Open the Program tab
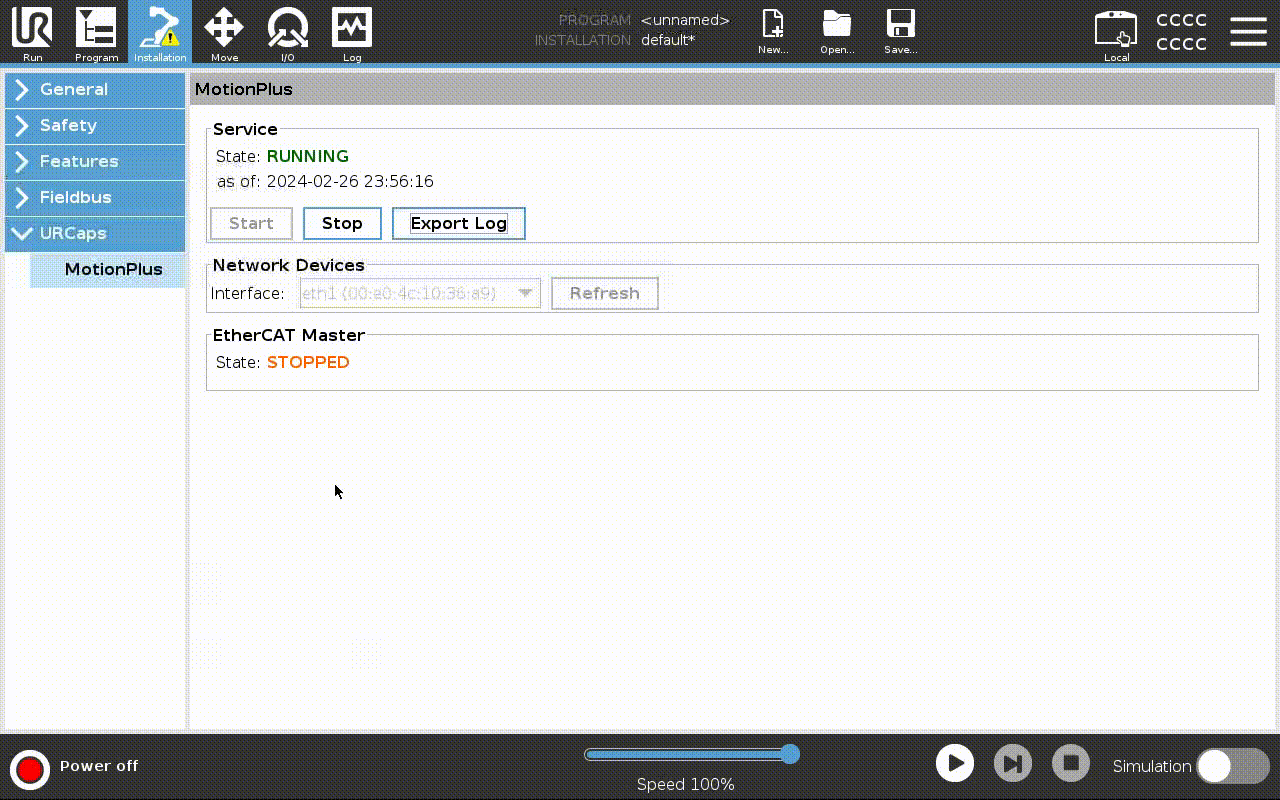1280x800 pixels. click(96, 33)
